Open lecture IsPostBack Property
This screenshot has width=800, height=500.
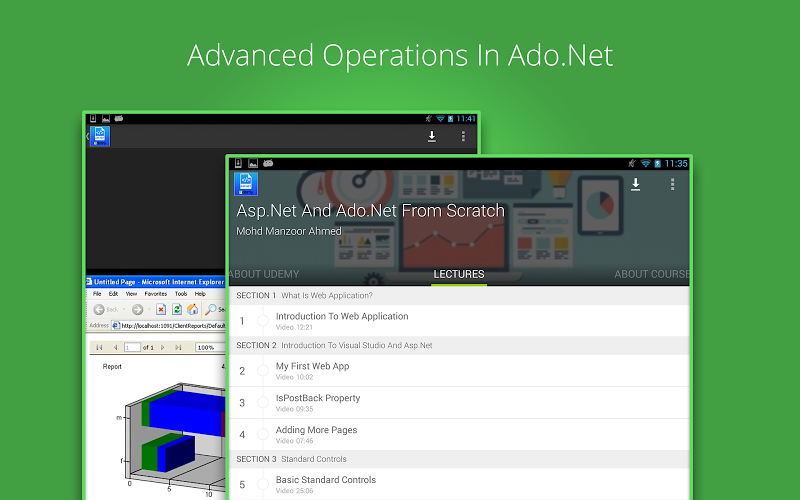[x=459, y=403]
